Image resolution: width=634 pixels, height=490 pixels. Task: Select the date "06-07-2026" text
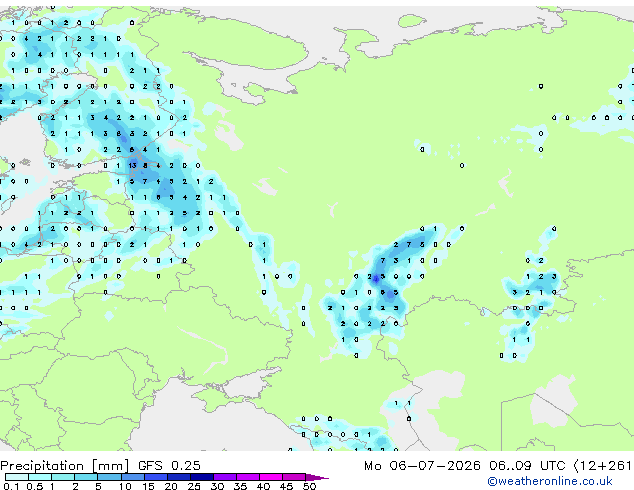435,466
